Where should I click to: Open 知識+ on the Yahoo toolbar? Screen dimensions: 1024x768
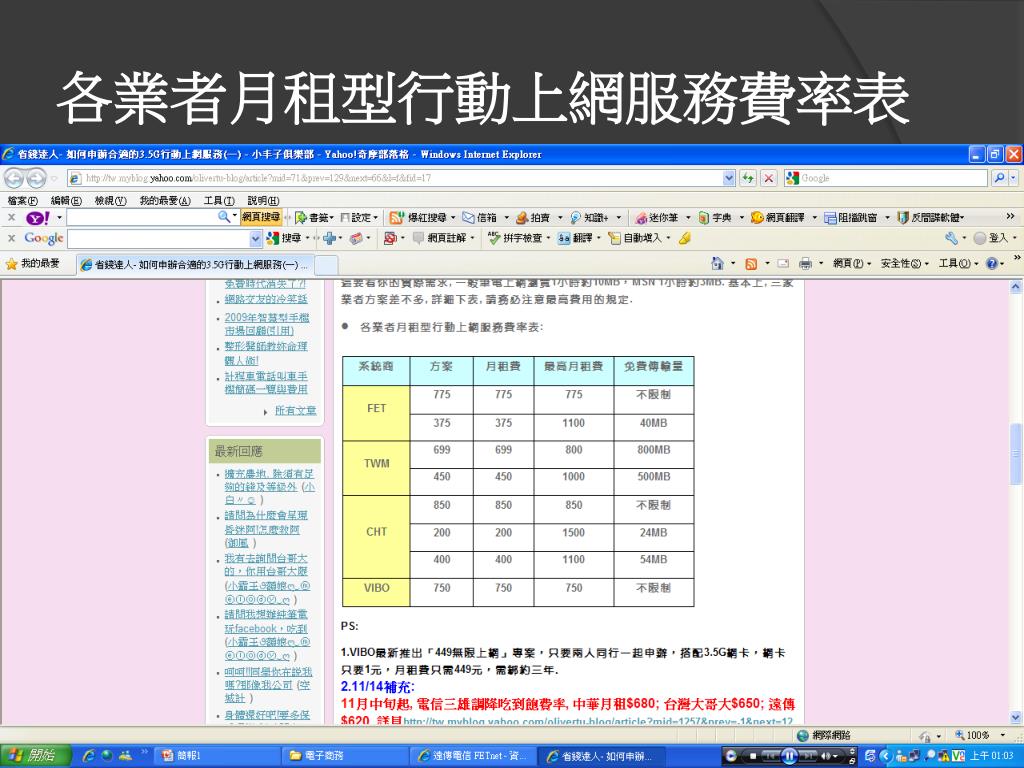588,217
